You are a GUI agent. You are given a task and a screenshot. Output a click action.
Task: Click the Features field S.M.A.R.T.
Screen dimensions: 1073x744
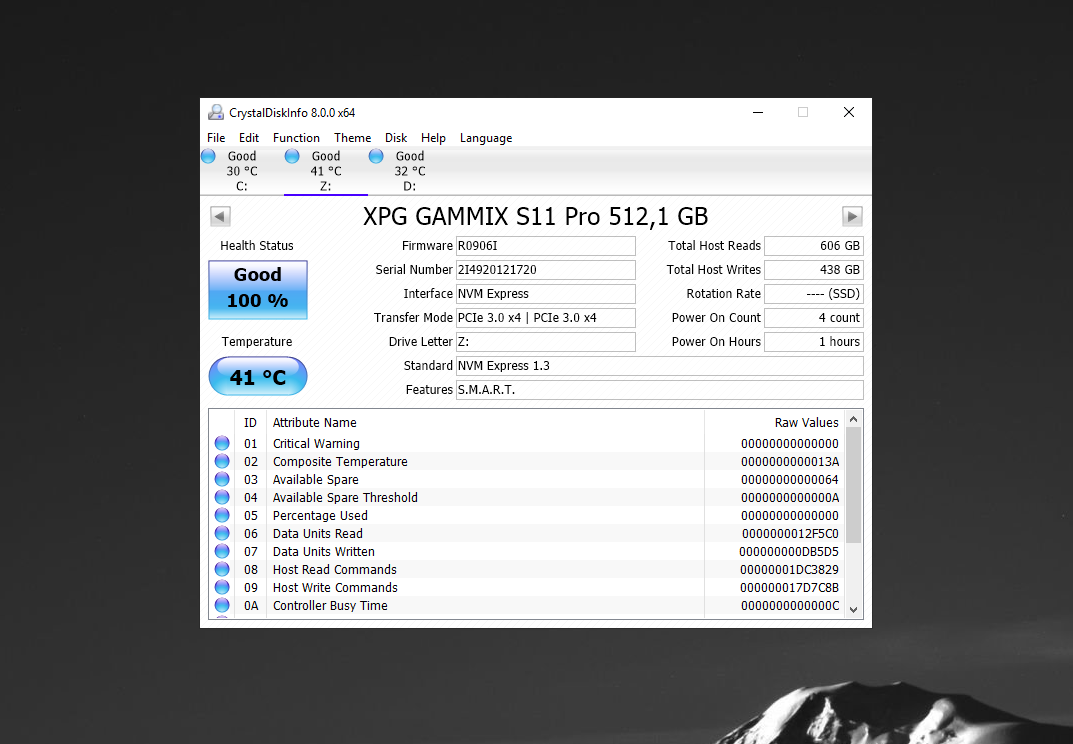point(660,389)
